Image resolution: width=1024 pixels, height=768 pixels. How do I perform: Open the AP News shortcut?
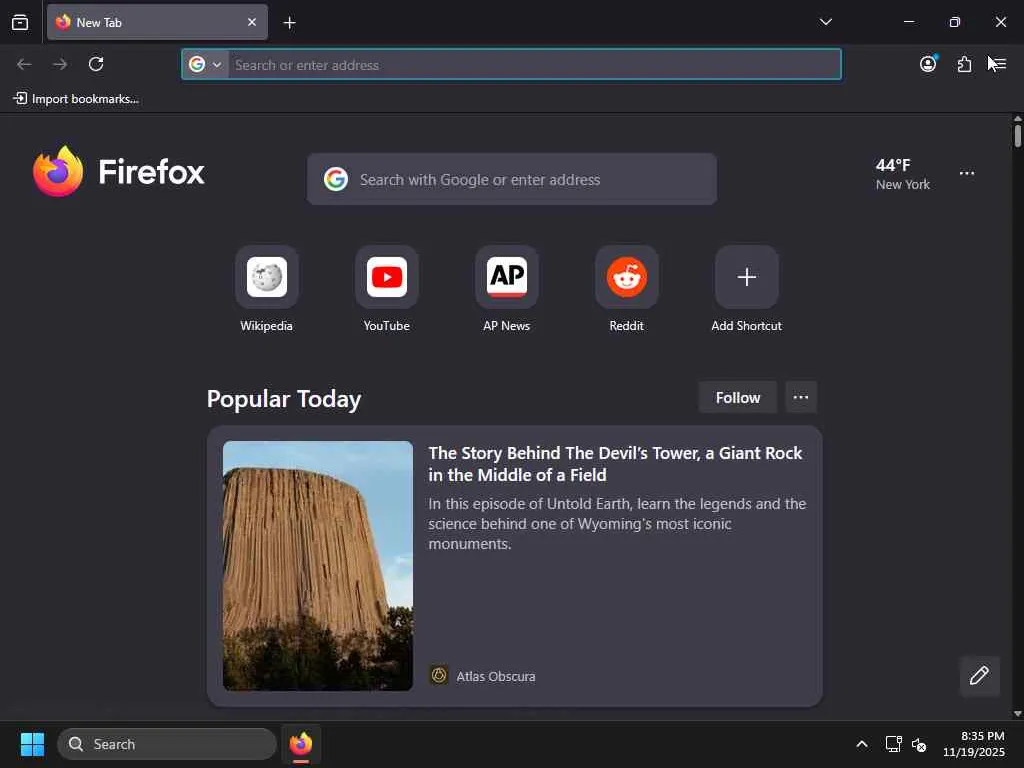[x=507, y=289]
